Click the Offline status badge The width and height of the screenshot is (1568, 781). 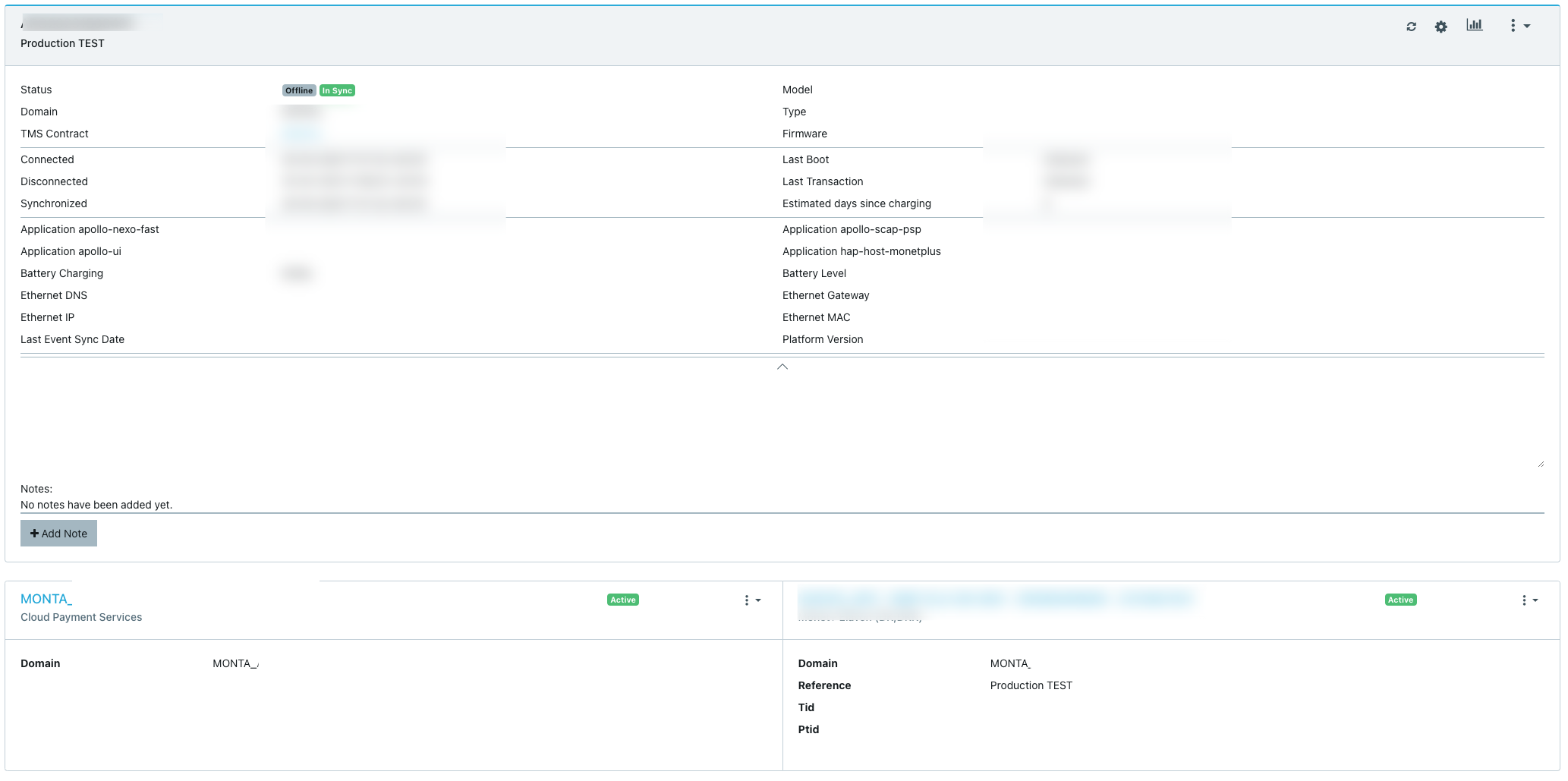299,90
